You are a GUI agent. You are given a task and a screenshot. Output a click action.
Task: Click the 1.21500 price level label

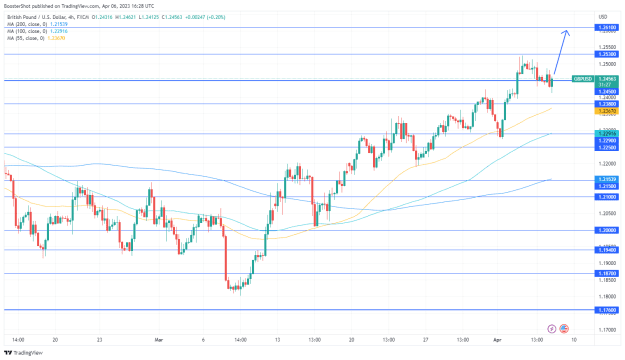(x=607, y=186)
